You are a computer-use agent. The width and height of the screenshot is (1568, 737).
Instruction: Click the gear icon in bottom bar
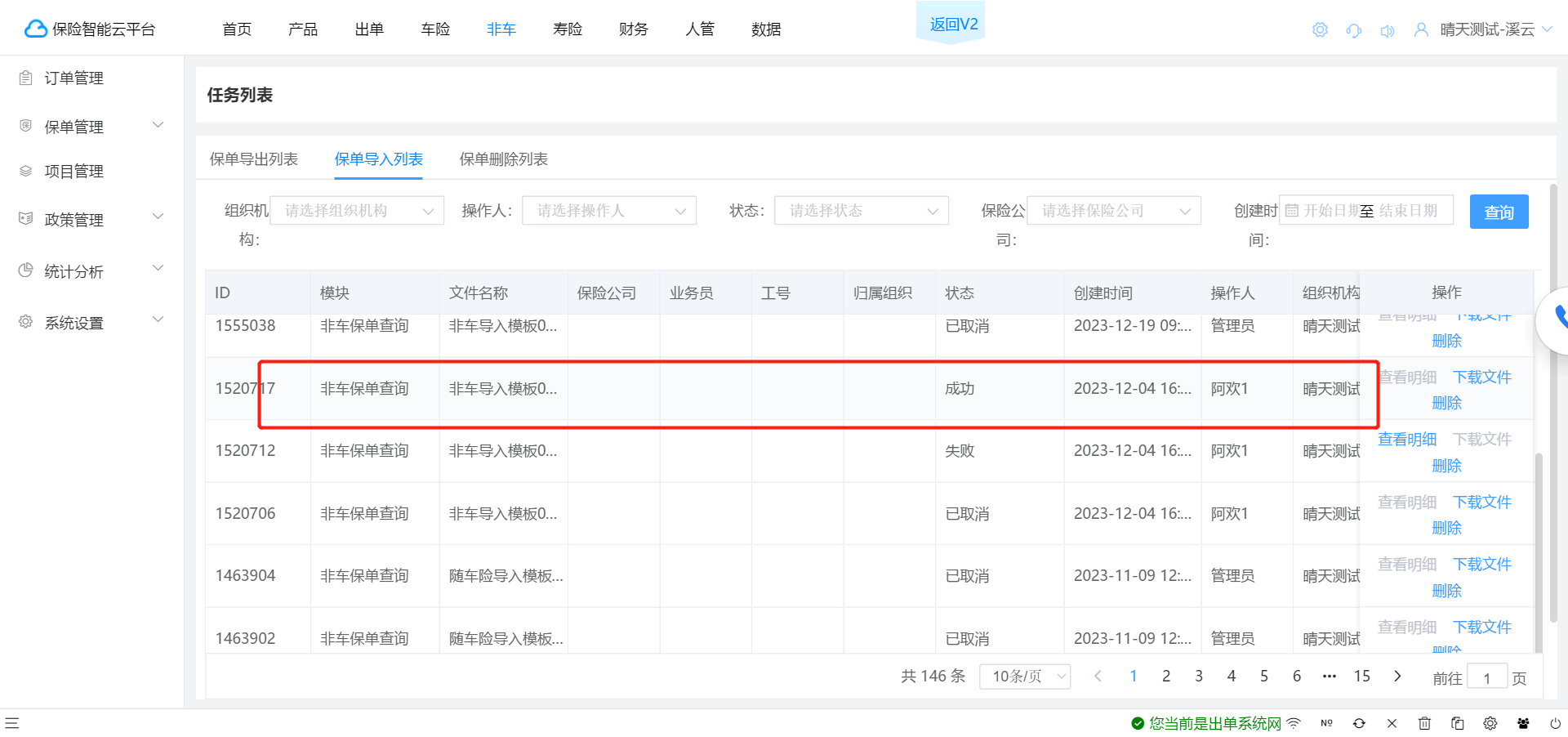point(1490,723)
